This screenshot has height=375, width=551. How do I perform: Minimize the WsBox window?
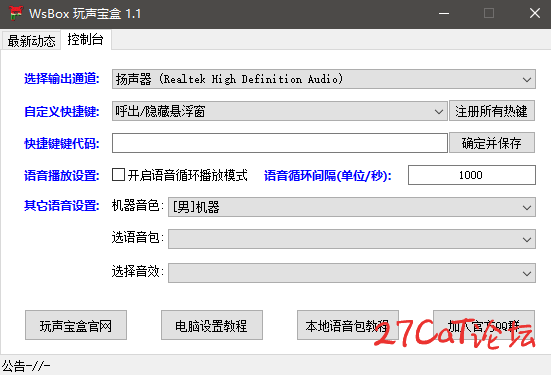[x=444, y=14]
